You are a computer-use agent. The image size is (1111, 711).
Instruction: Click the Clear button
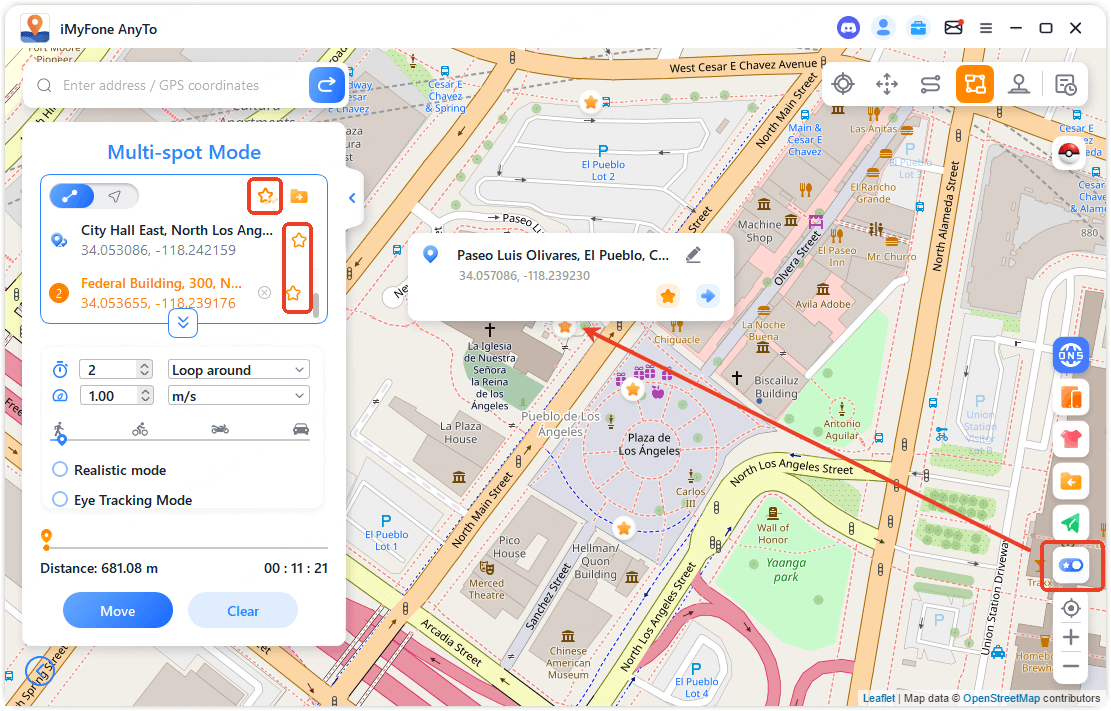(x=243, y=611)
